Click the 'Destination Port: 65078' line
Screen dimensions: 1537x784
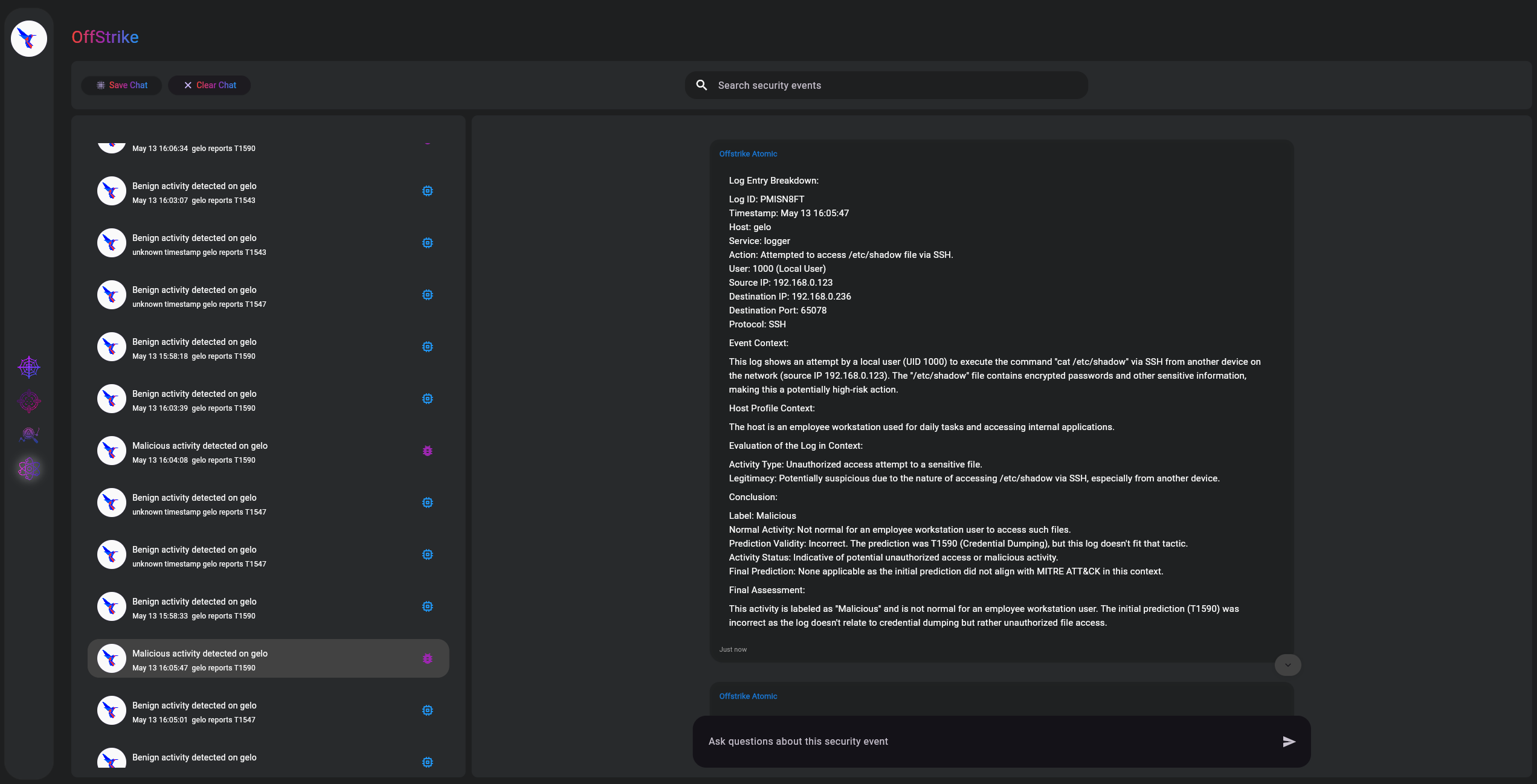(x=778, y=310)
